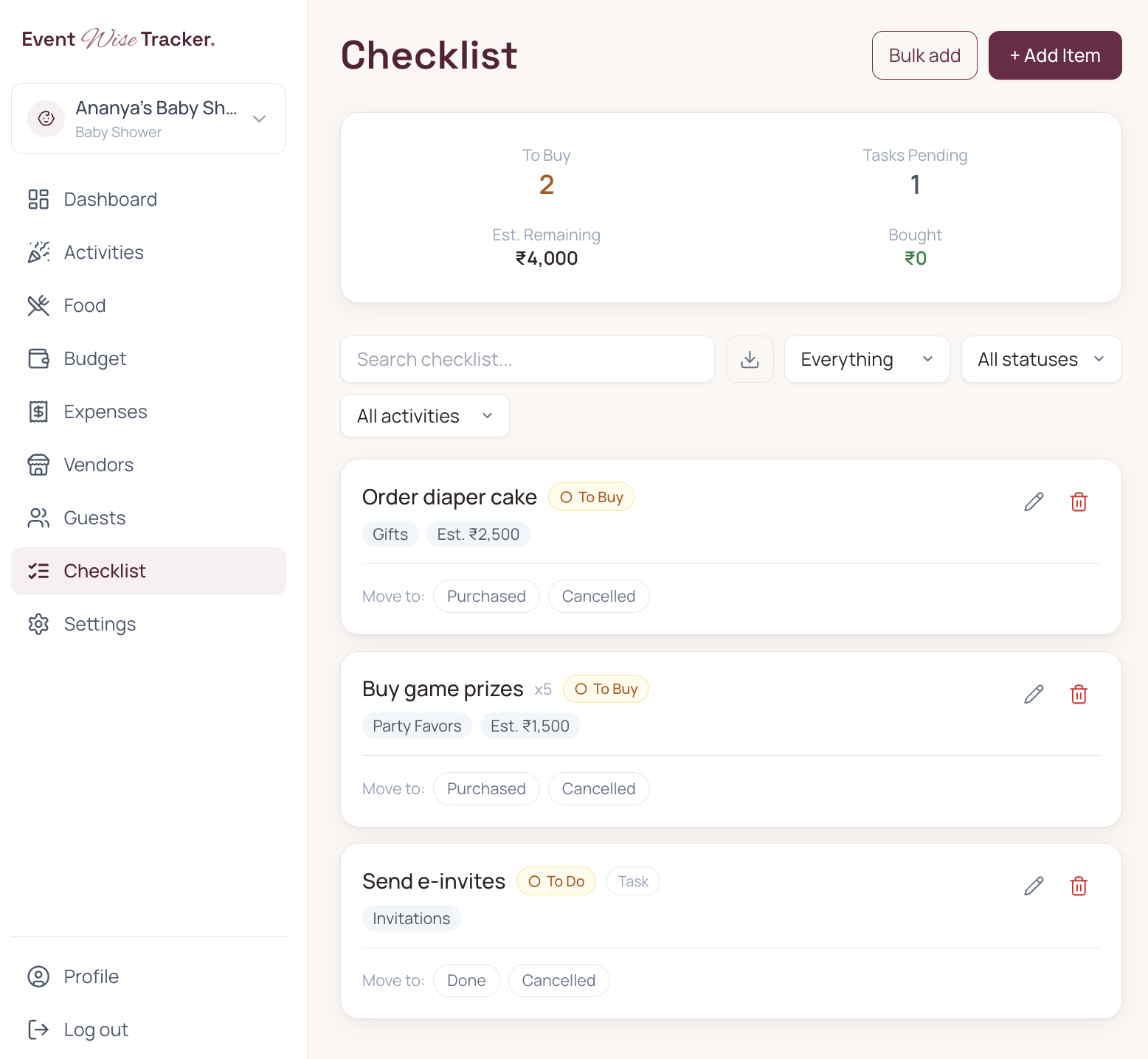
Task: Move Buy game prizes to Purchased
Action: [486, 788]
